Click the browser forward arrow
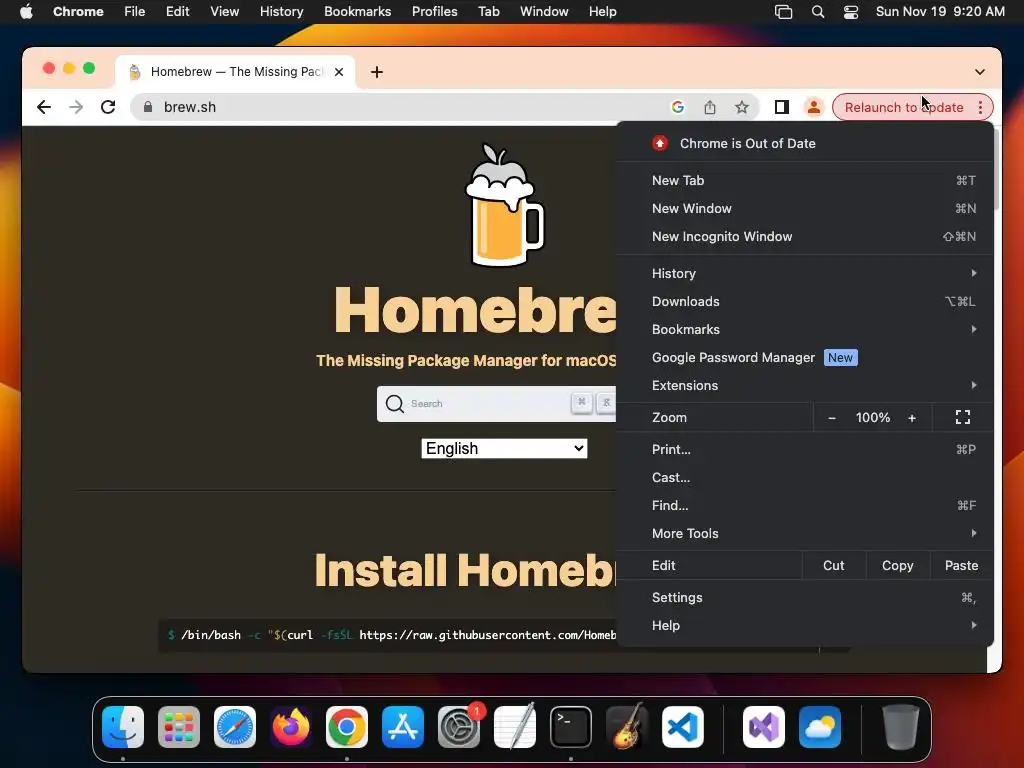 tap(76, 107)
